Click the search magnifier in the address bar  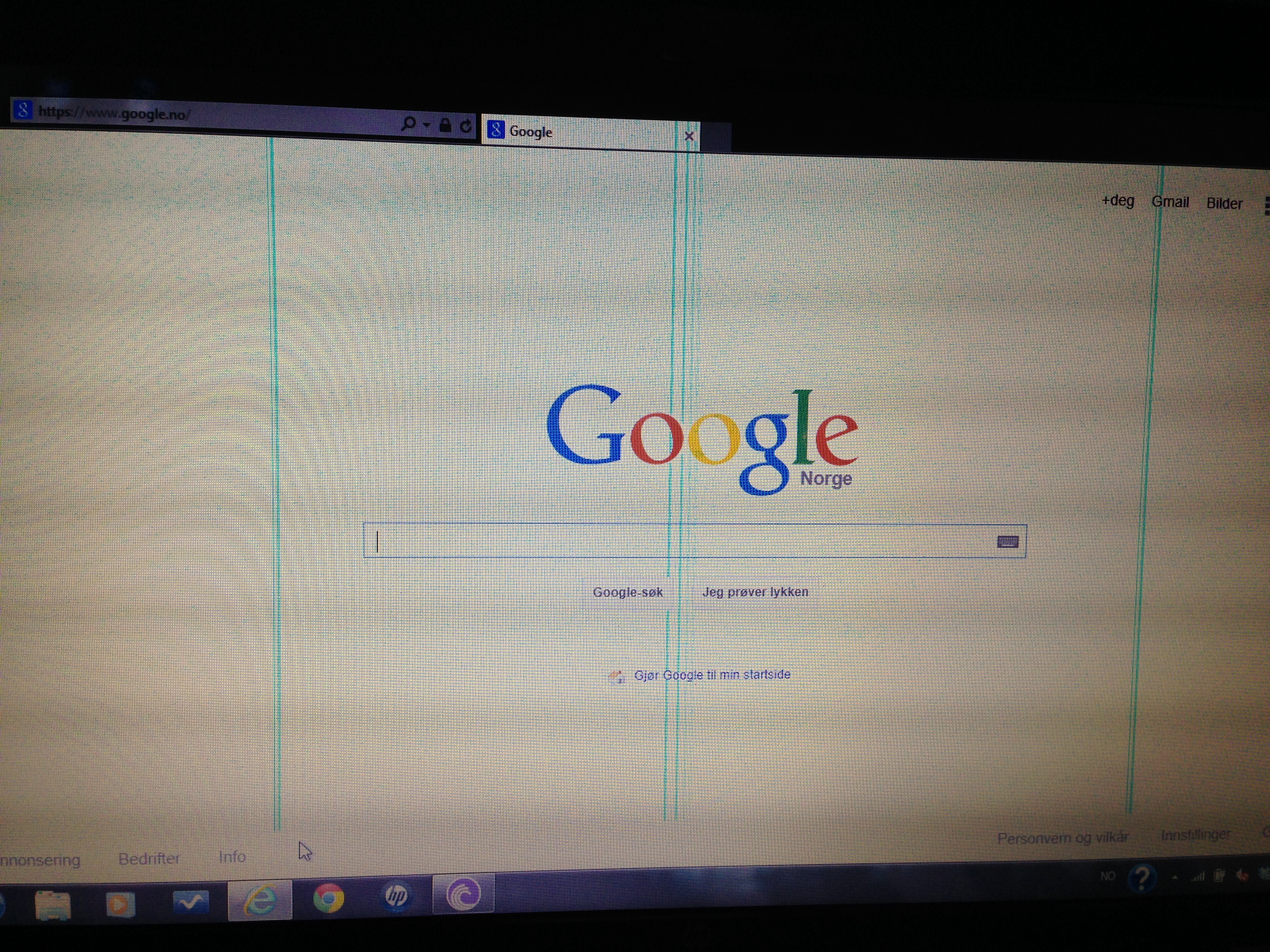click(x=408, y=123)
